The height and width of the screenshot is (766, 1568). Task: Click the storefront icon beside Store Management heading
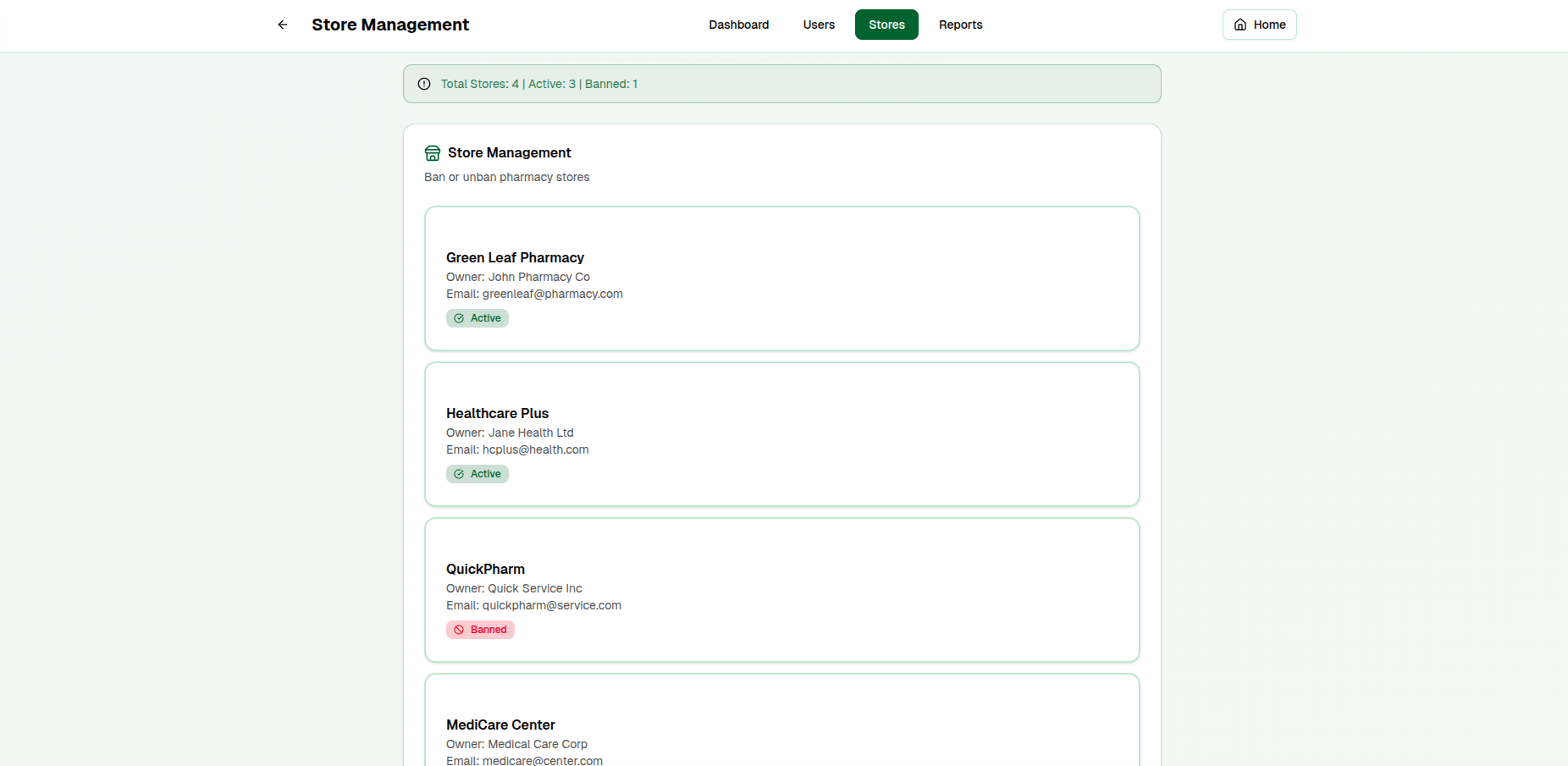[x=433, y=153]
